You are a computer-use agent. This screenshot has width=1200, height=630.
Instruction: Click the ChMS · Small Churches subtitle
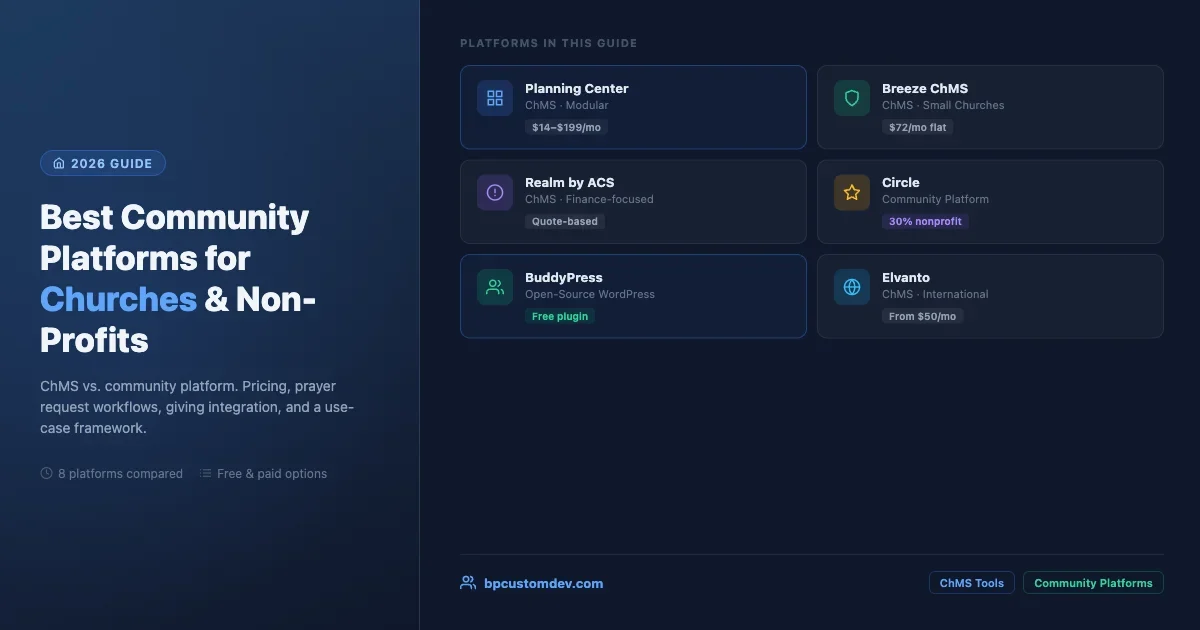click(x=943, y=105)
